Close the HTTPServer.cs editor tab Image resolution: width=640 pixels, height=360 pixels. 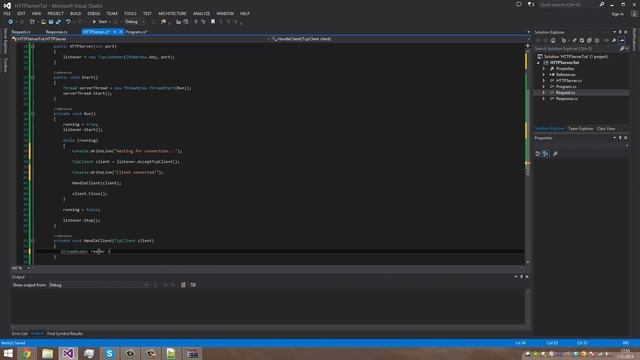click(121, 32)
